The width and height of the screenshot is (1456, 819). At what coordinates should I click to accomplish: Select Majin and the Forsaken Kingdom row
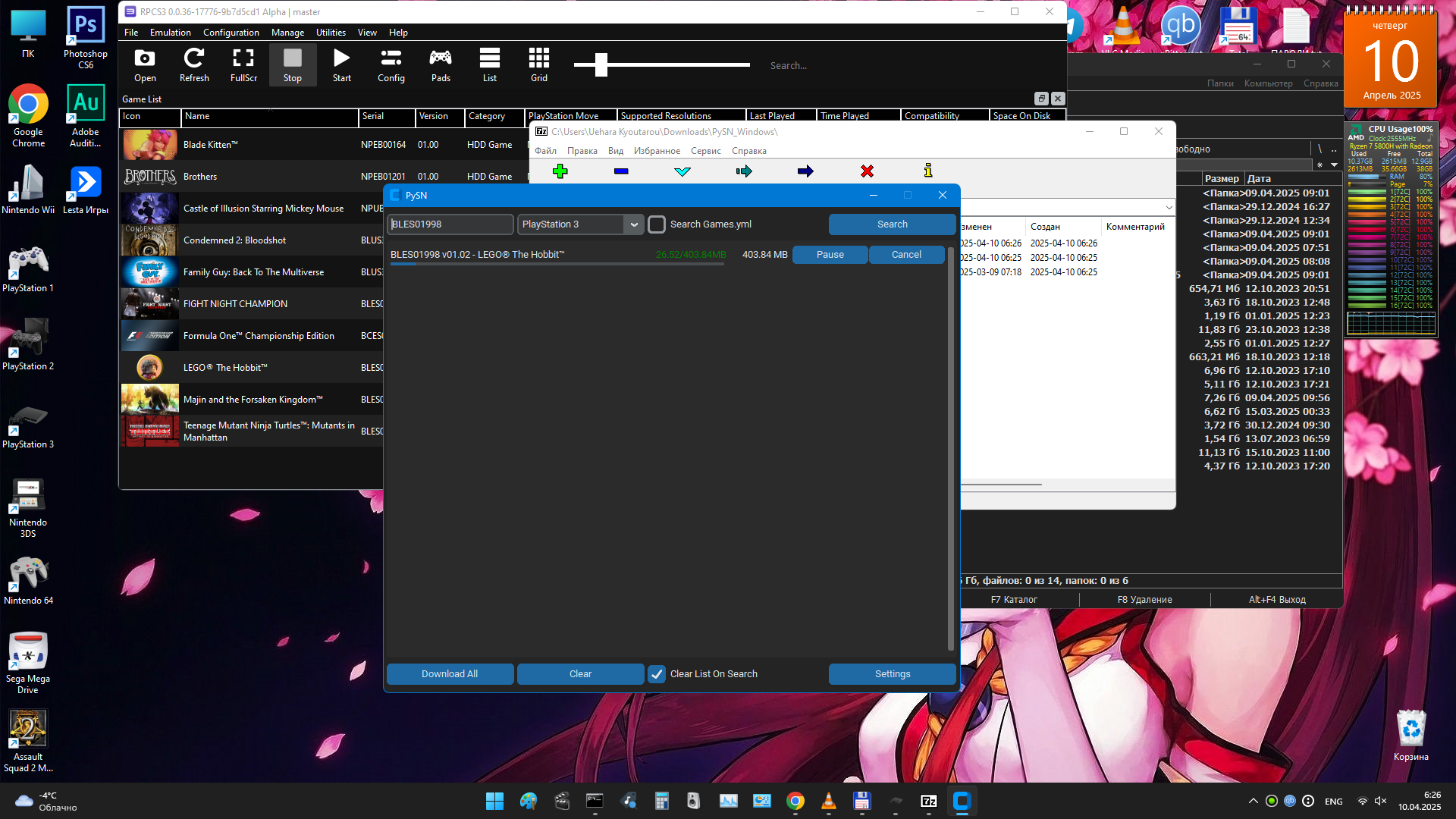(253, 400)
